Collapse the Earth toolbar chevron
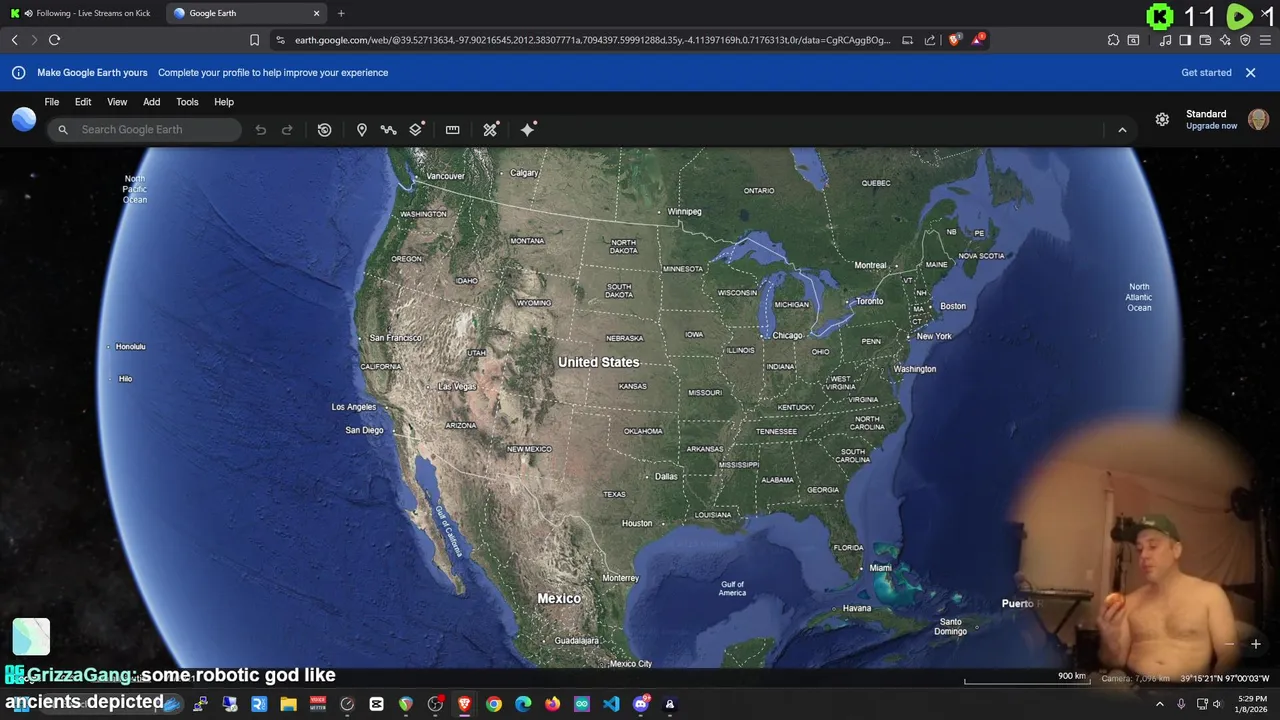The image size is (1280, 720). coord(1122,130)
